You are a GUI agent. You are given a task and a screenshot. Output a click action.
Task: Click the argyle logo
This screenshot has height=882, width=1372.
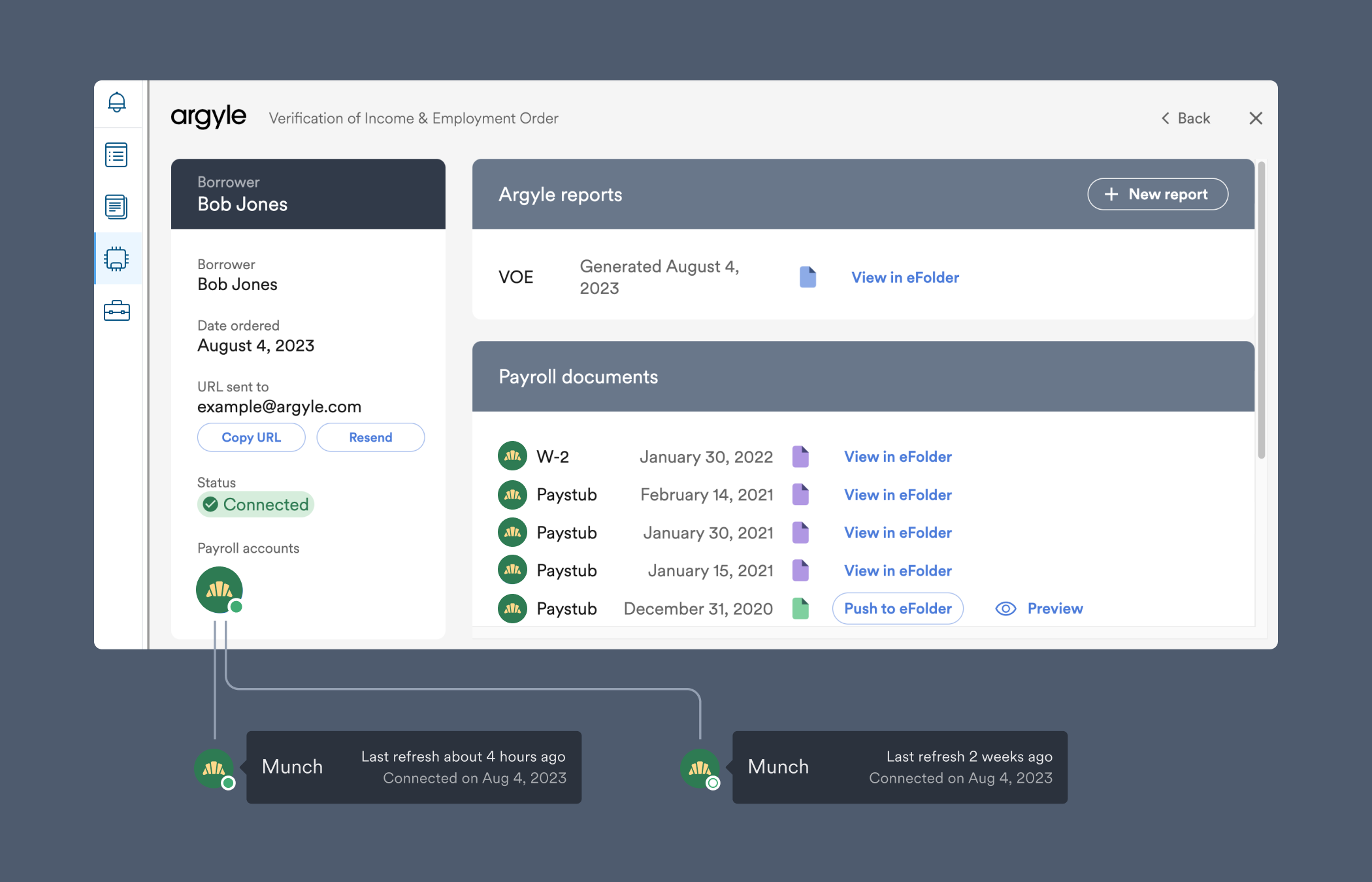coord(208,118)
